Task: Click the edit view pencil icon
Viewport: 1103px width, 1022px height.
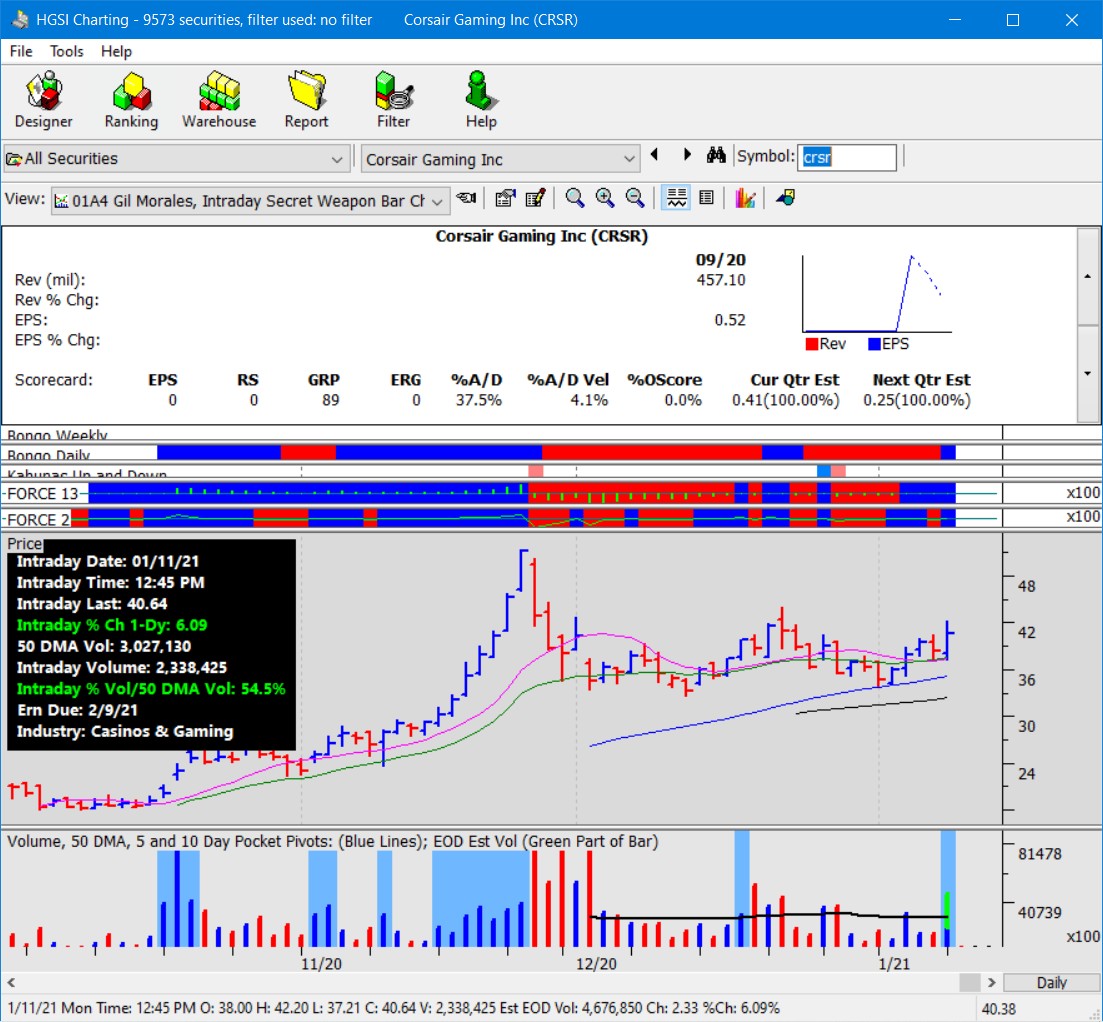Action: (535, 199)
